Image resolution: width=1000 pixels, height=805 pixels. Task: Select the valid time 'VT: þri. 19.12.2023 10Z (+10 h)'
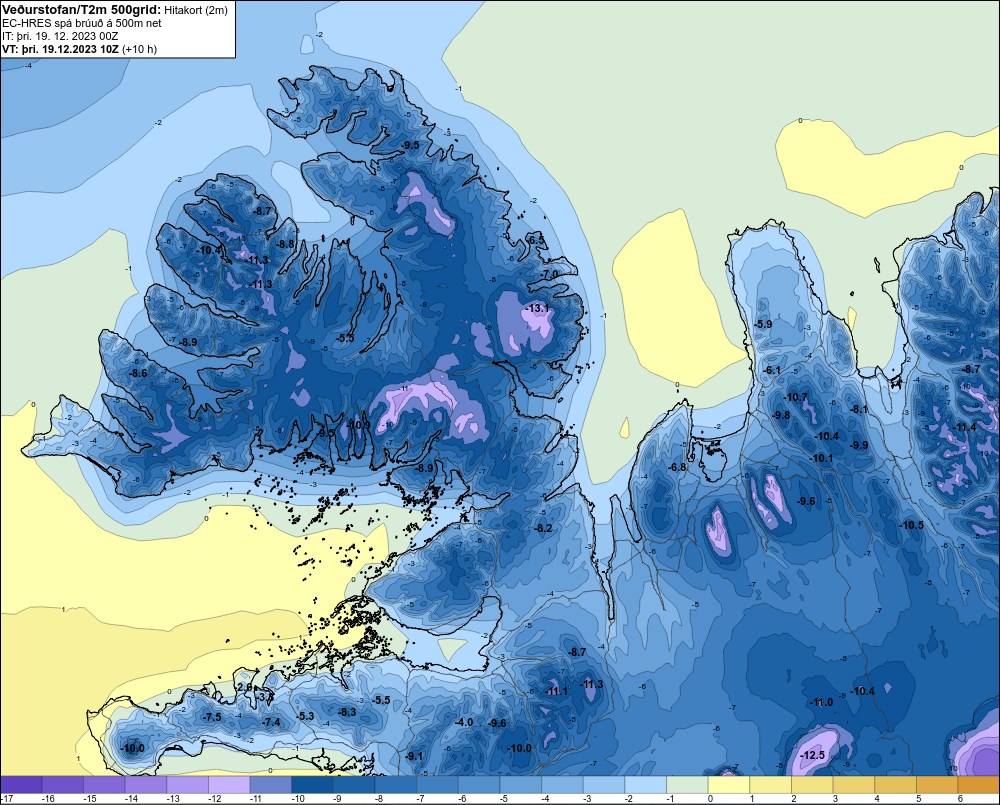pos(80,48)
